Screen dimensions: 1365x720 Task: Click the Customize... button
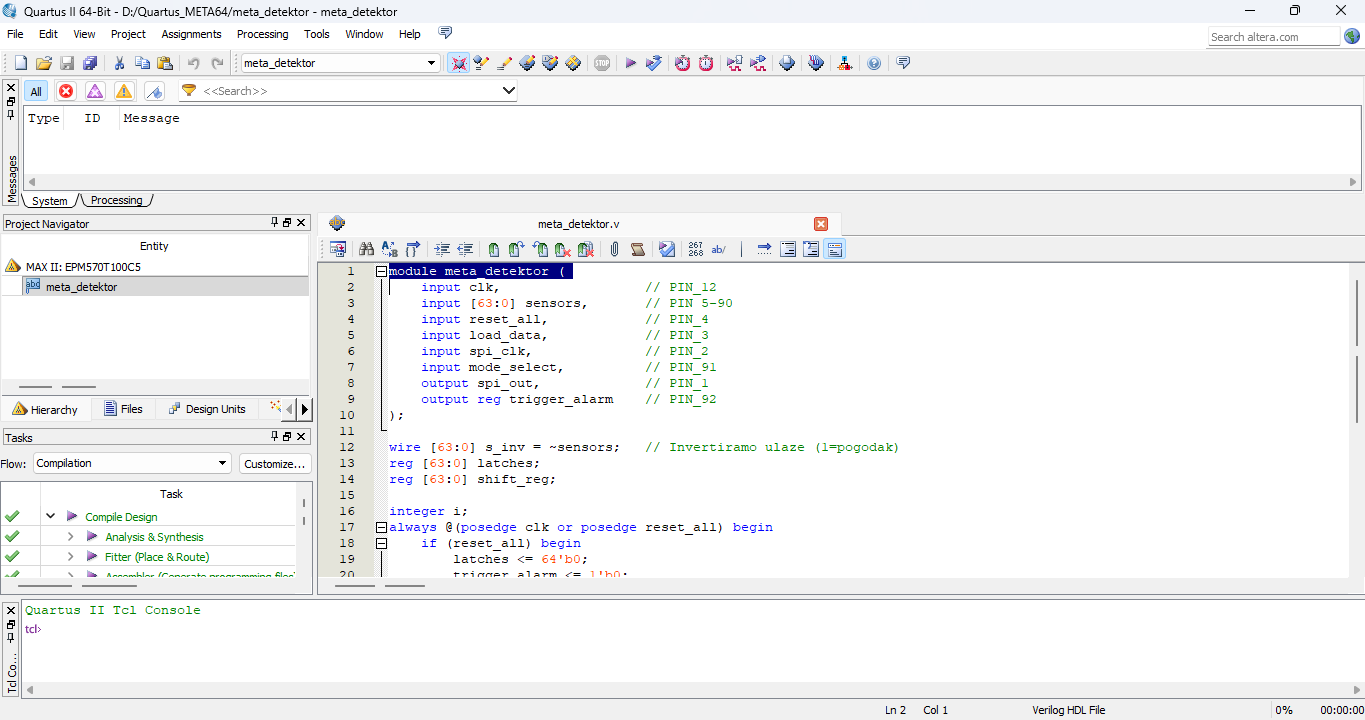pos(275,464)
